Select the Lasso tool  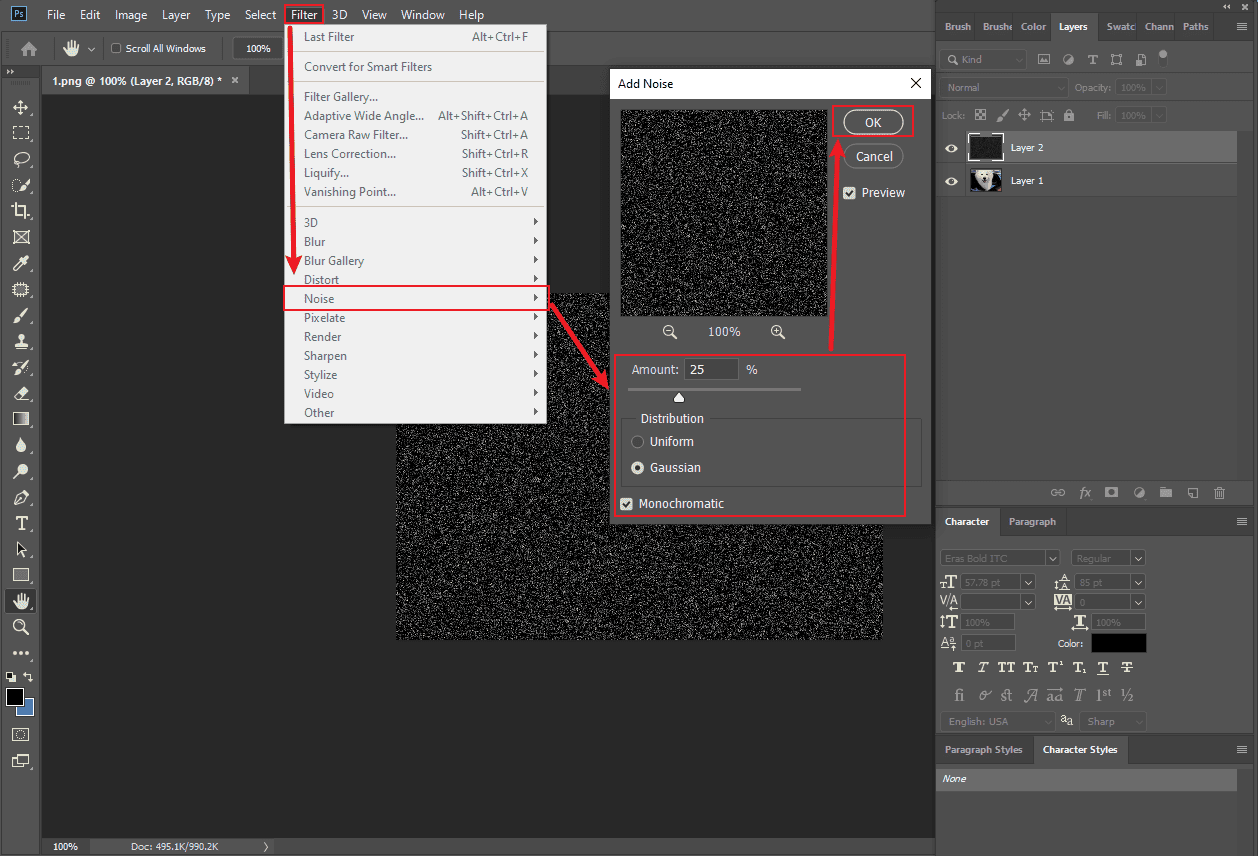[x=20, y=159]
